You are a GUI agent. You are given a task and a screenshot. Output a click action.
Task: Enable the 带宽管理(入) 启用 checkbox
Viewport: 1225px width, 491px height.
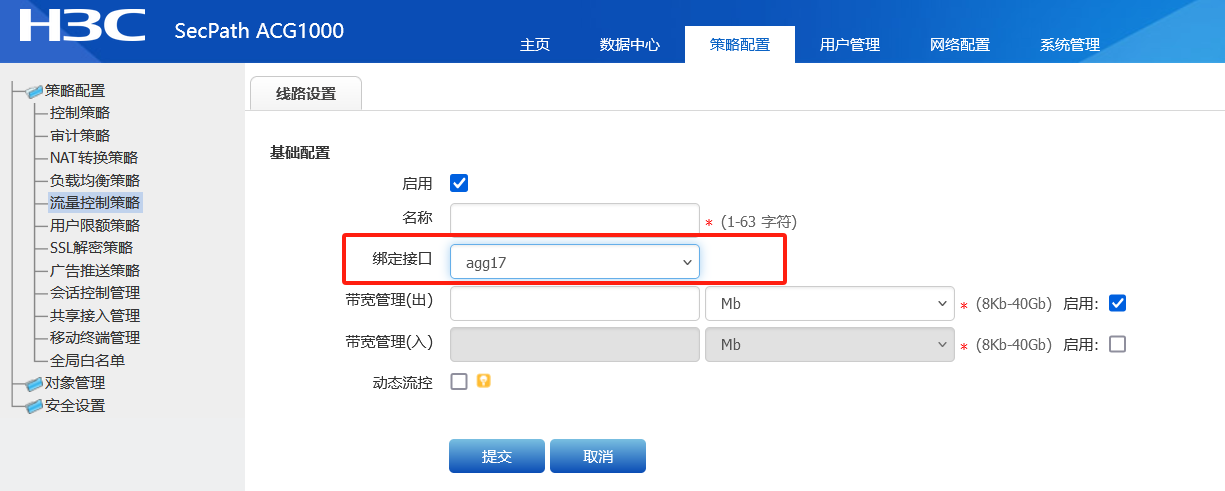pos(1118,344)
